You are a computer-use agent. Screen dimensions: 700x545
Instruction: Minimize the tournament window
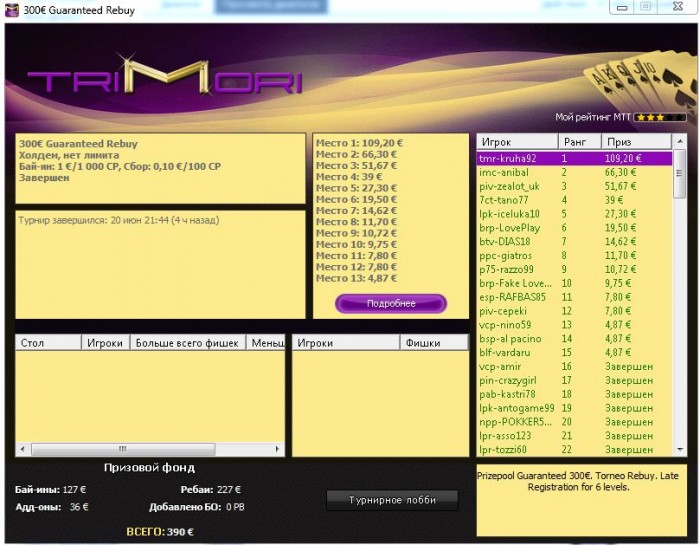click(x=622, y=7)
